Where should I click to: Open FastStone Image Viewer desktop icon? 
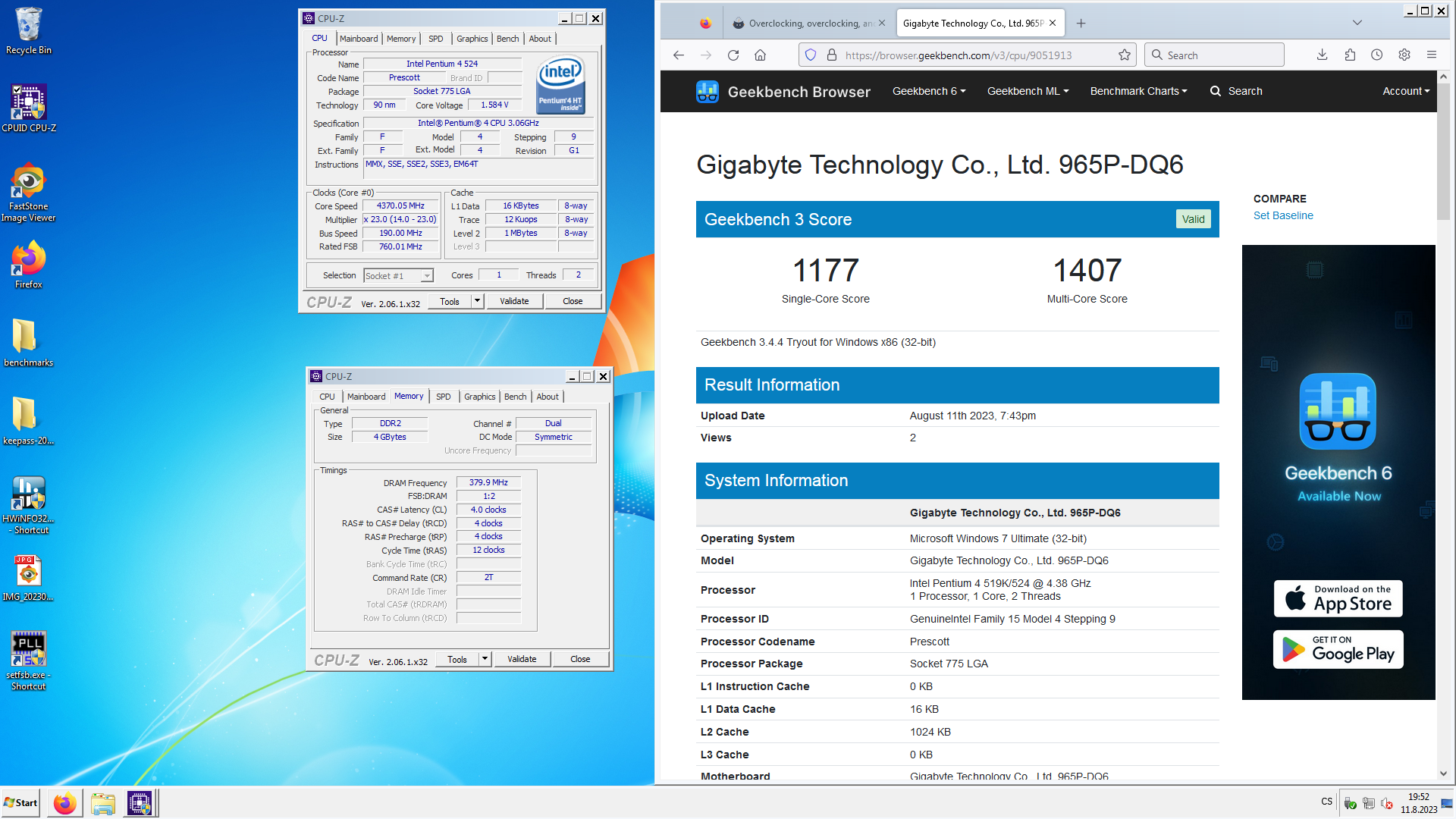coord(29,193)
